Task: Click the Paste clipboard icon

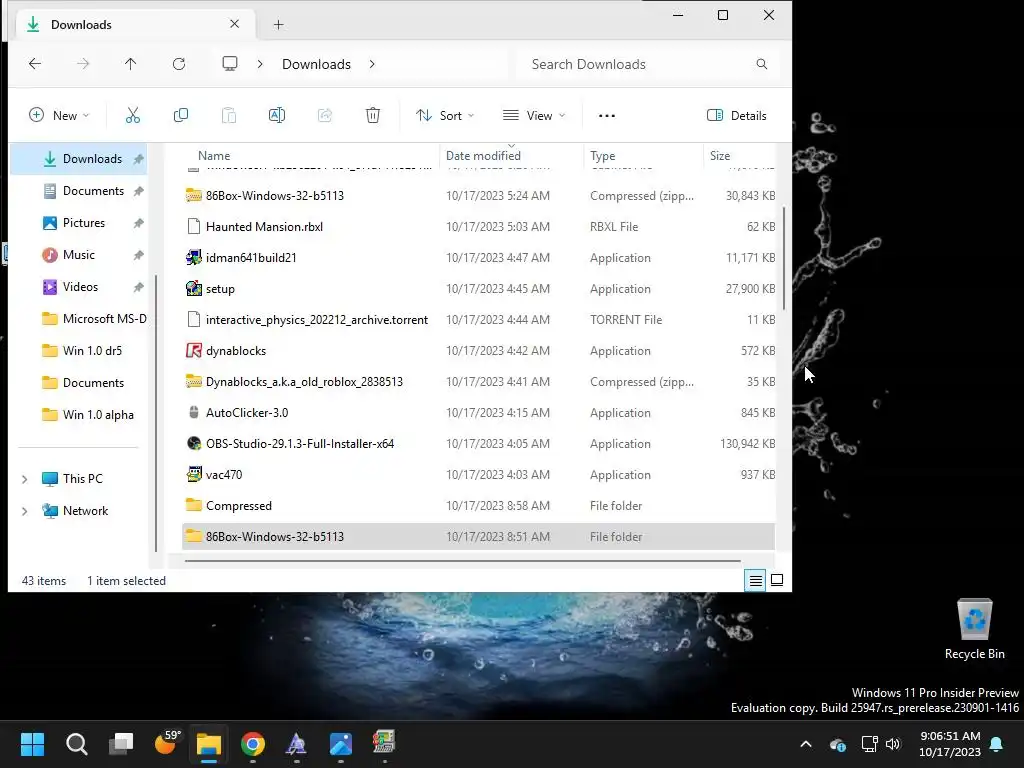Action: click(229, 116)
